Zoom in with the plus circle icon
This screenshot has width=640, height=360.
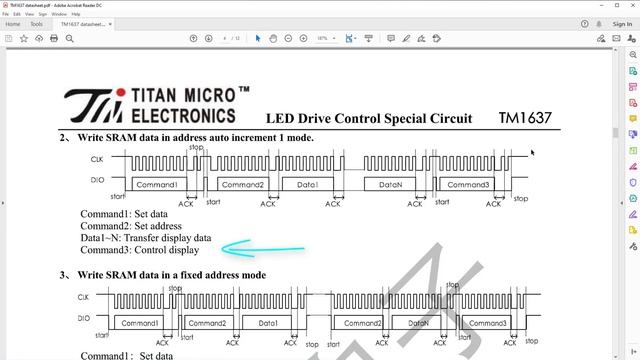303,38
